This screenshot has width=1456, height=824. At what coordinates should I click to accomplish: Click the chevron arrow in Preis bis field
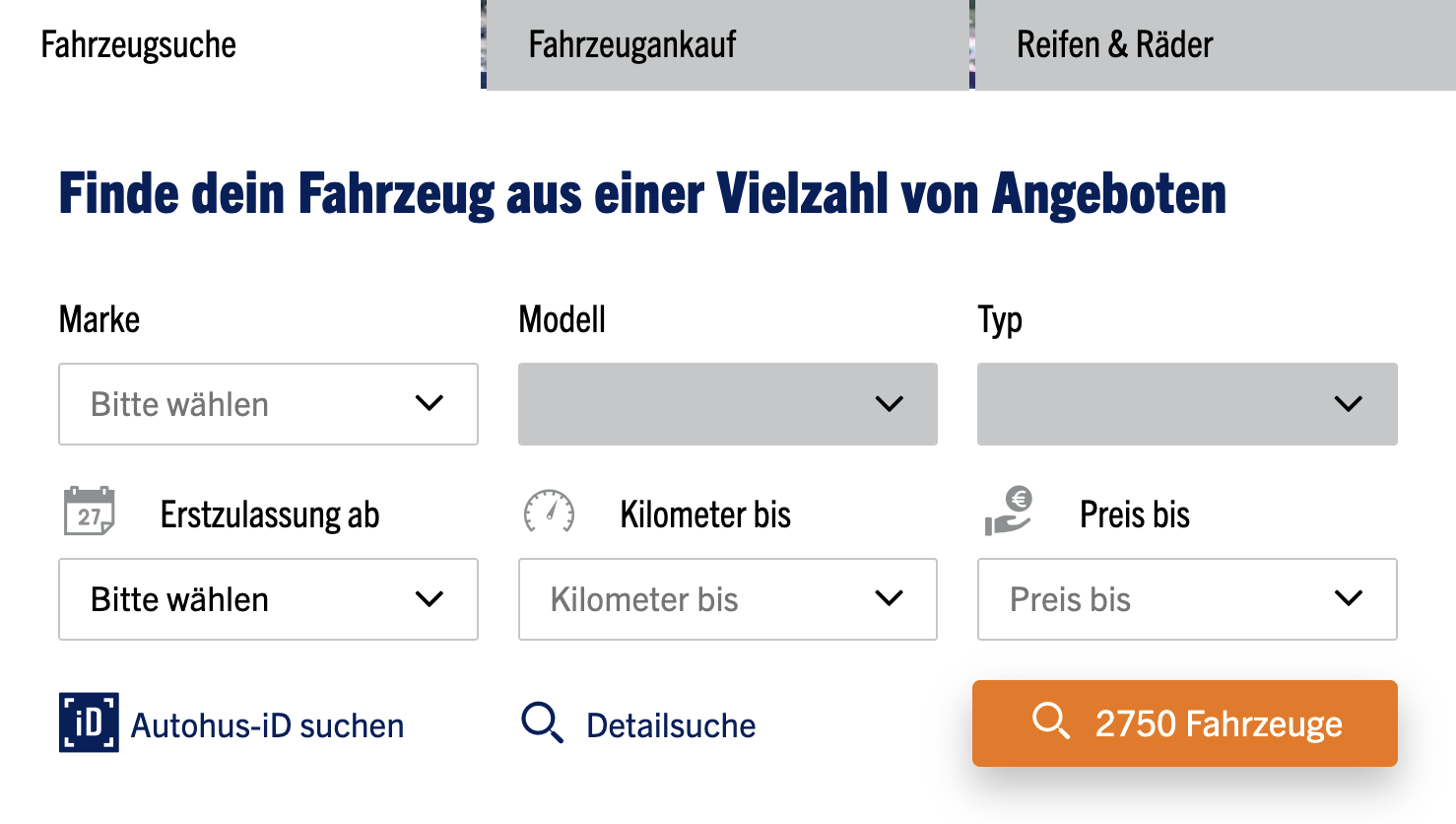(1348, 598)
